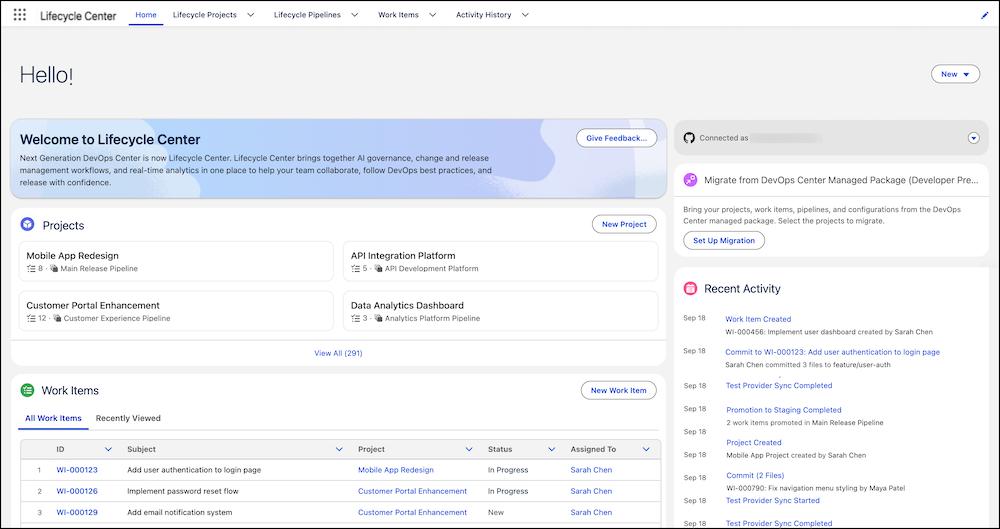Open the Lifecycle Pipelines tab
This screenshot has width=1000, height=529.
[307, 15]
